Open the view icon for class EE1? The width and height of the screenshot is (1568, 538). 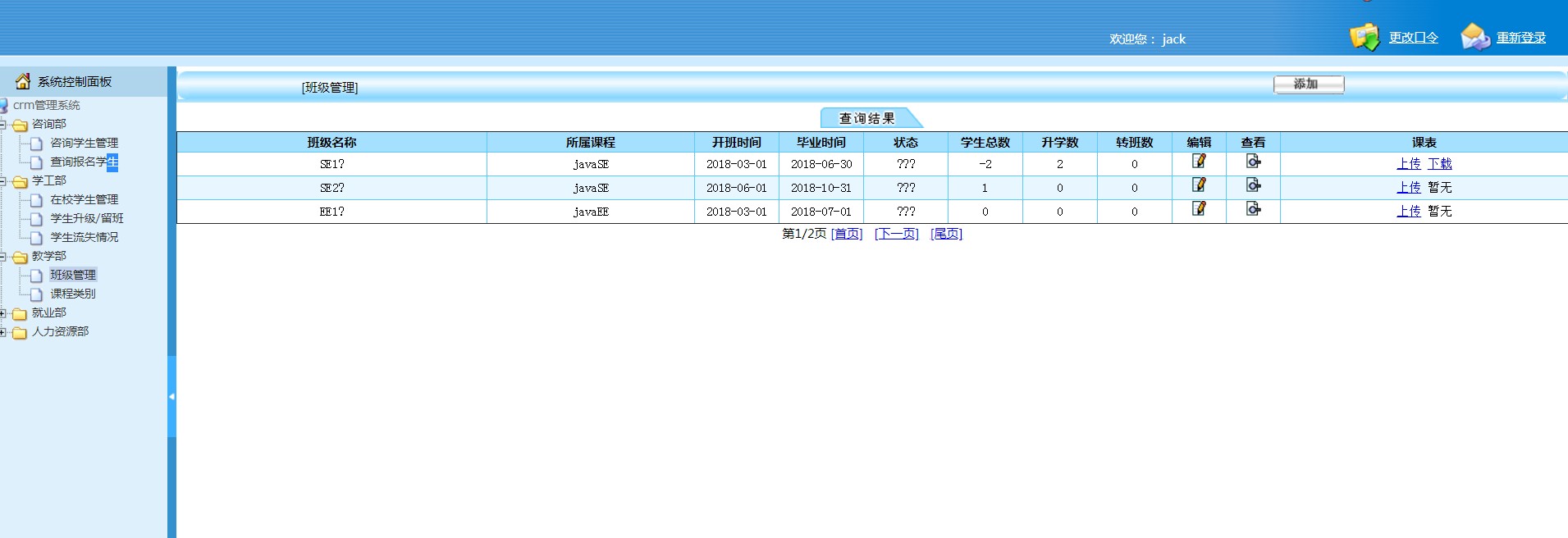(1253, 209)
